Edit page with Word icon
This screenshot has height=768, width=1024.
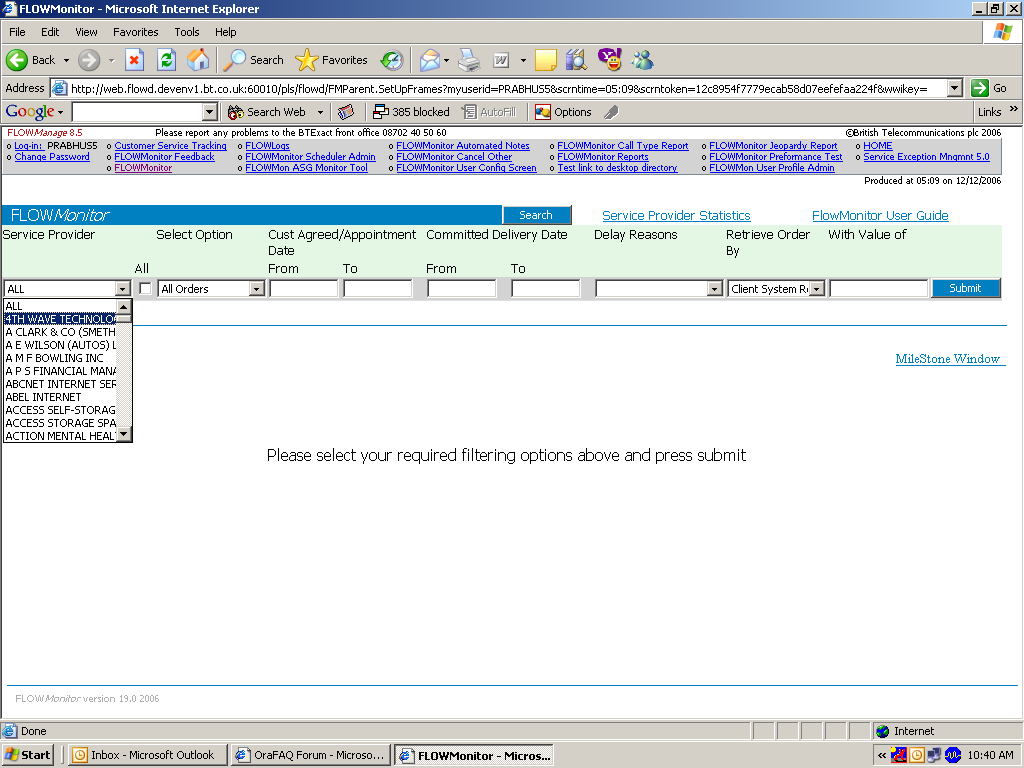click(501, 60)
